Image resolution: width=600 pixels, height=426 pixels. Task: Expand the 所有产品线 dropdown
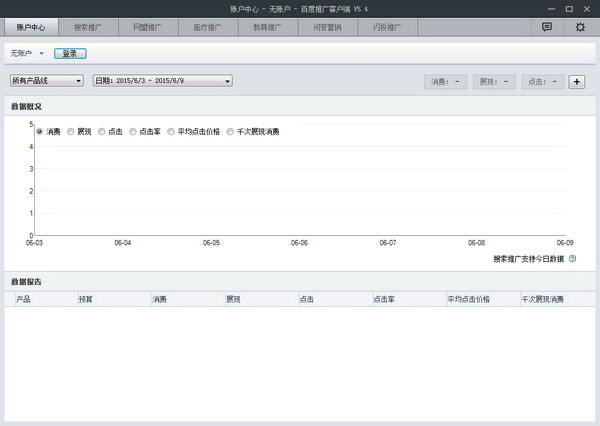(47, 81)
